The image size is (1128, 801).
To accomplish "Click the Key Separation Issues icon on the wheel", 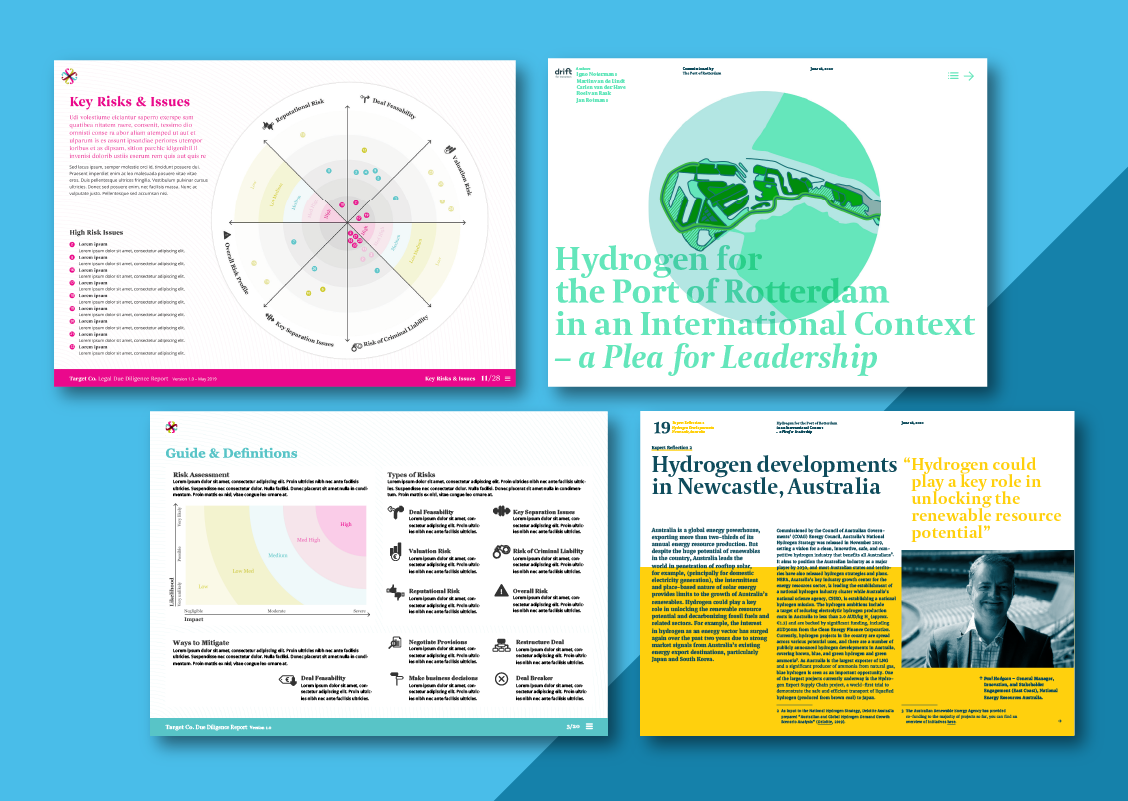I will pos(270,317).
